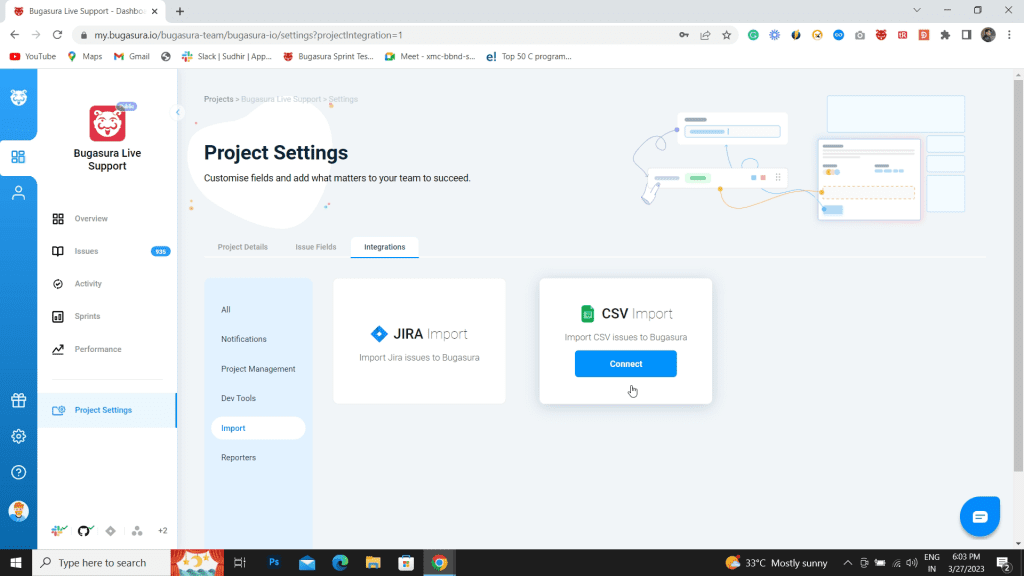This screenshot has height=576, width=1024.
Task: Click the Bugasura Live Support project logo
Action: point(107,123)
